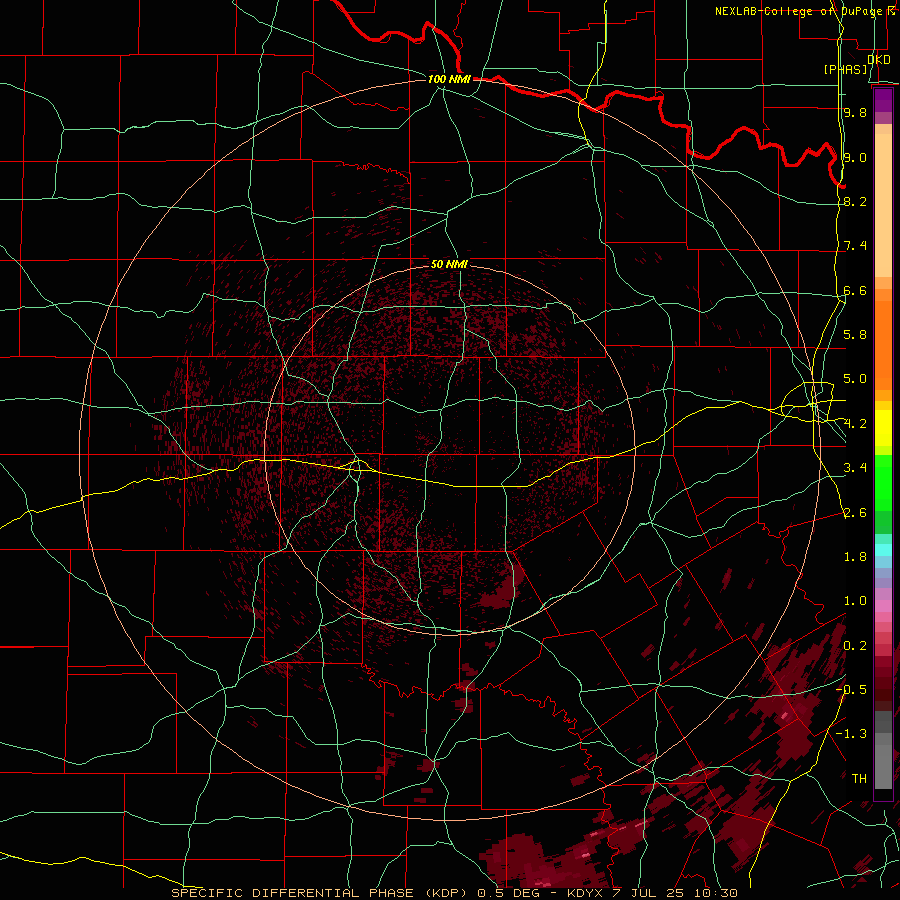The height and width of the screenshot is (900, 900).
Task: Click the 10:30 time stamp in caption
Action: [716, 893]
